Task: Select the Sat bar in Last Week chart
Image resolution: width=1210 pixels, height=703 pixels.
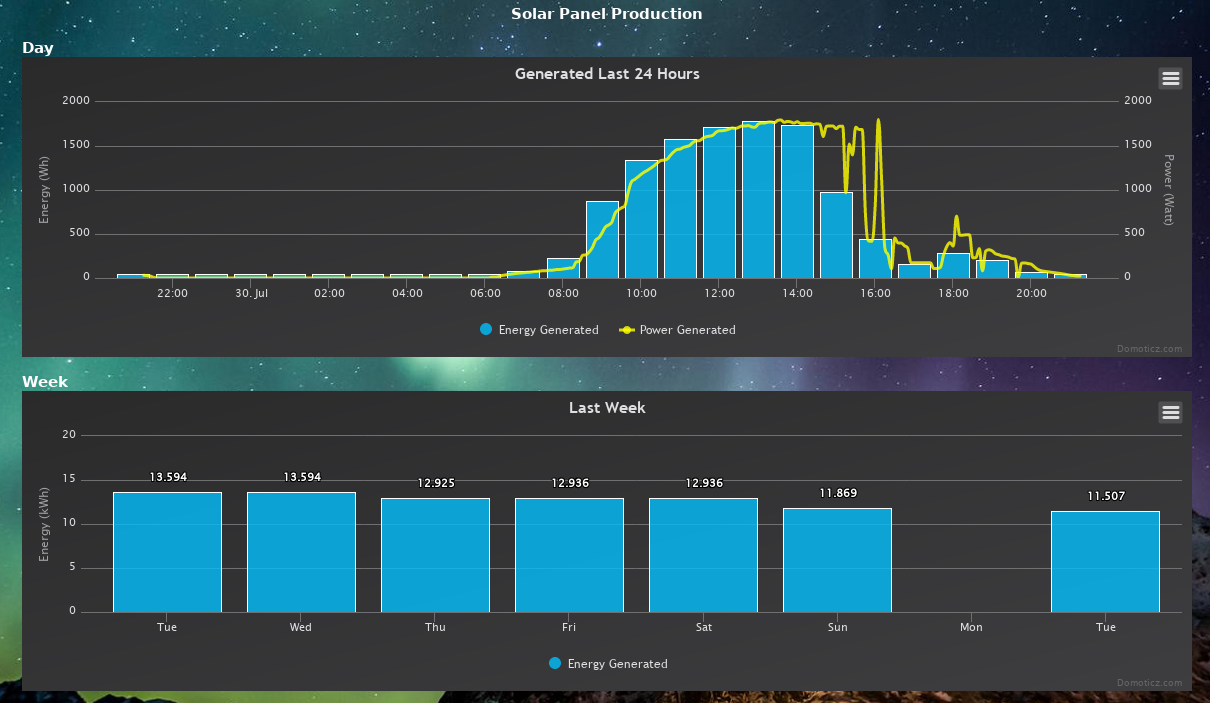Action: click(x=703, y=555)
